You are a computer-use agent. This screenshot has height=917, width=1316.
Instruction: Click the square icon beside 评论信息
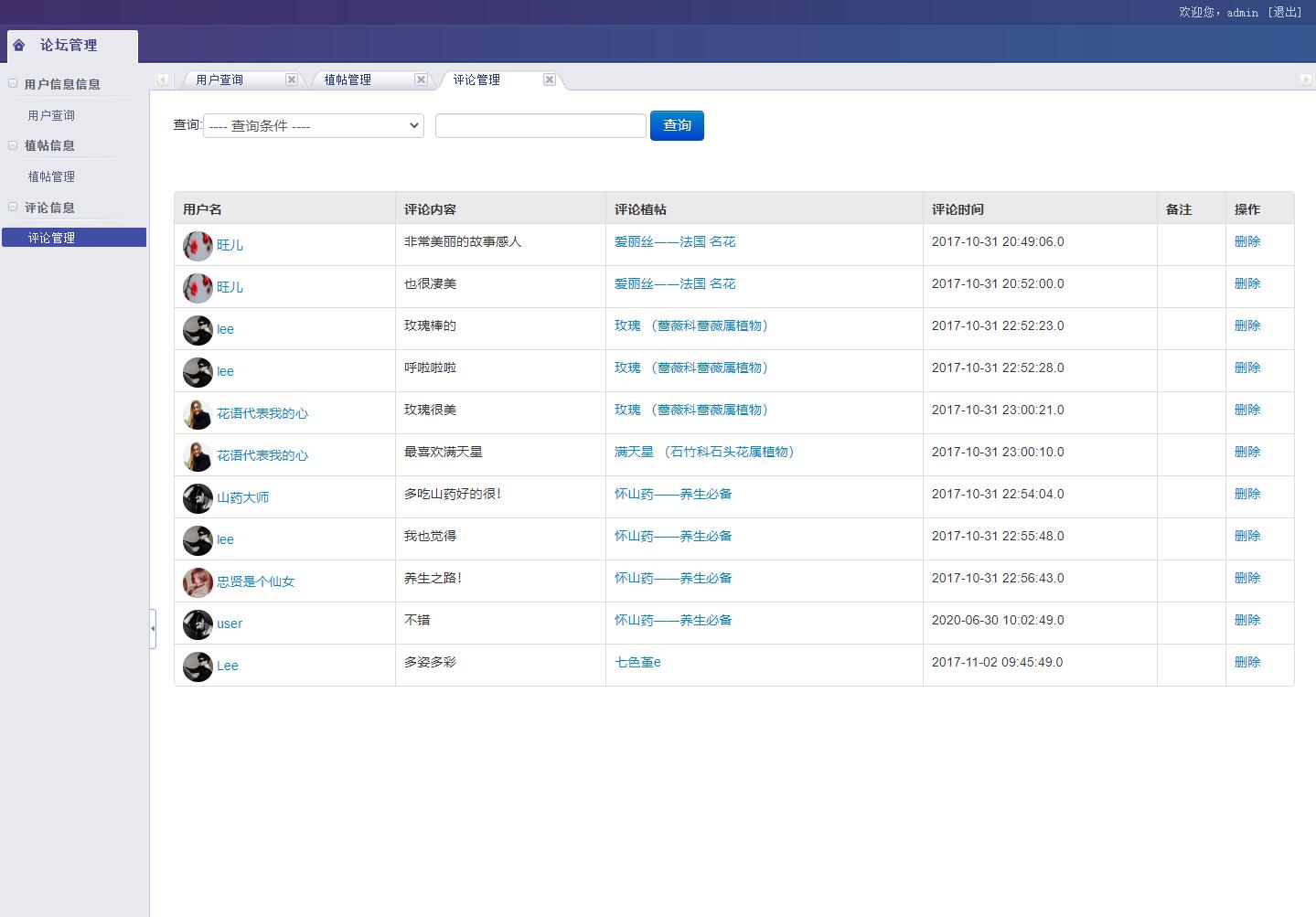(x=12, y=207)
